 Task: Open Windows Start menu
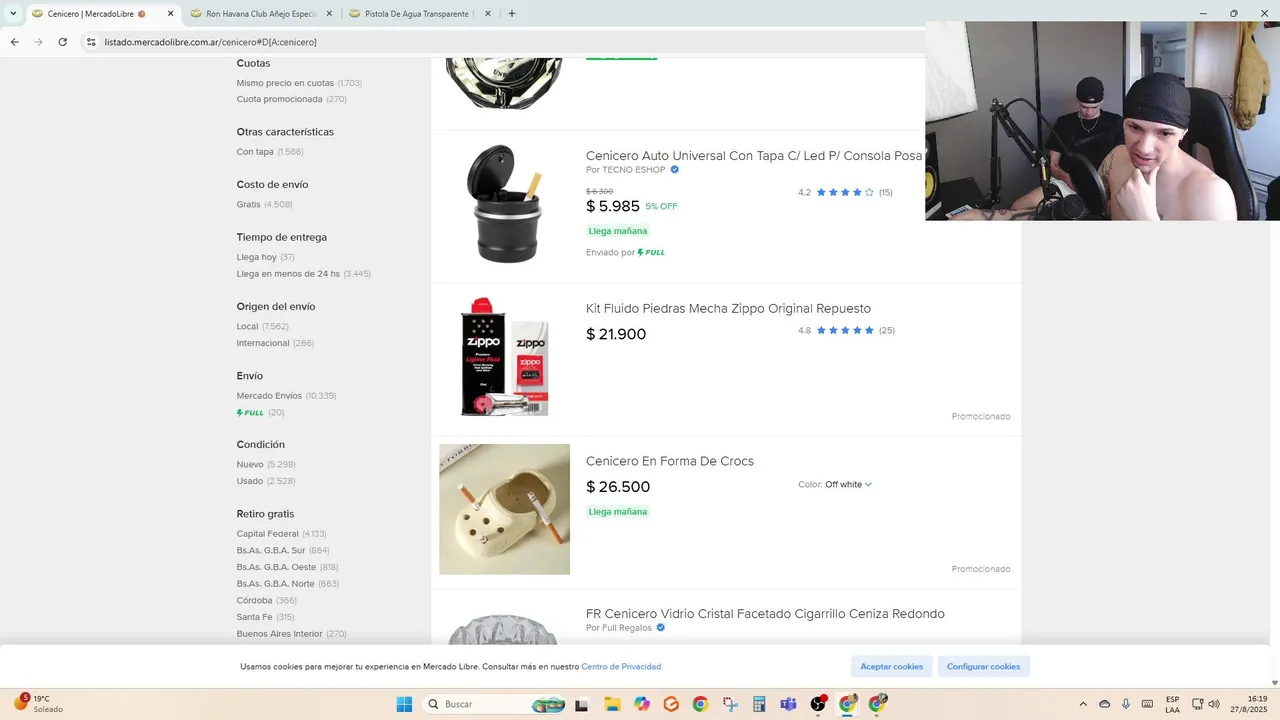tap(404, 704)
